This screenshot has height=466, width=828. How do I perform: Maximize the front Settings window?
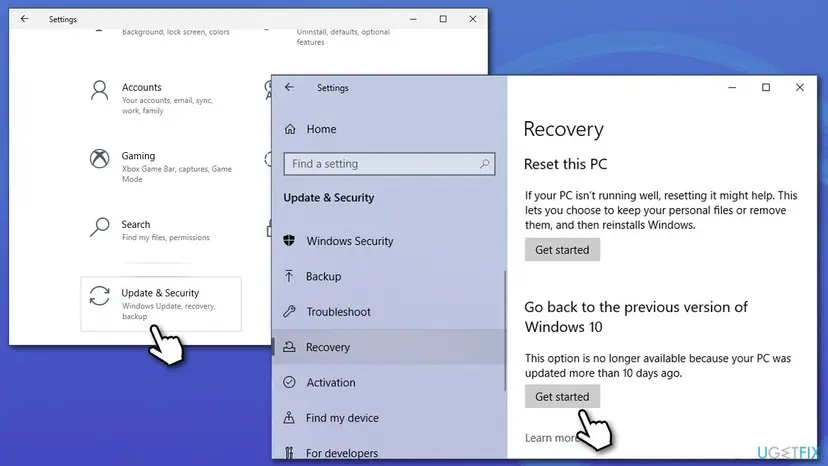tap(766, 88)
